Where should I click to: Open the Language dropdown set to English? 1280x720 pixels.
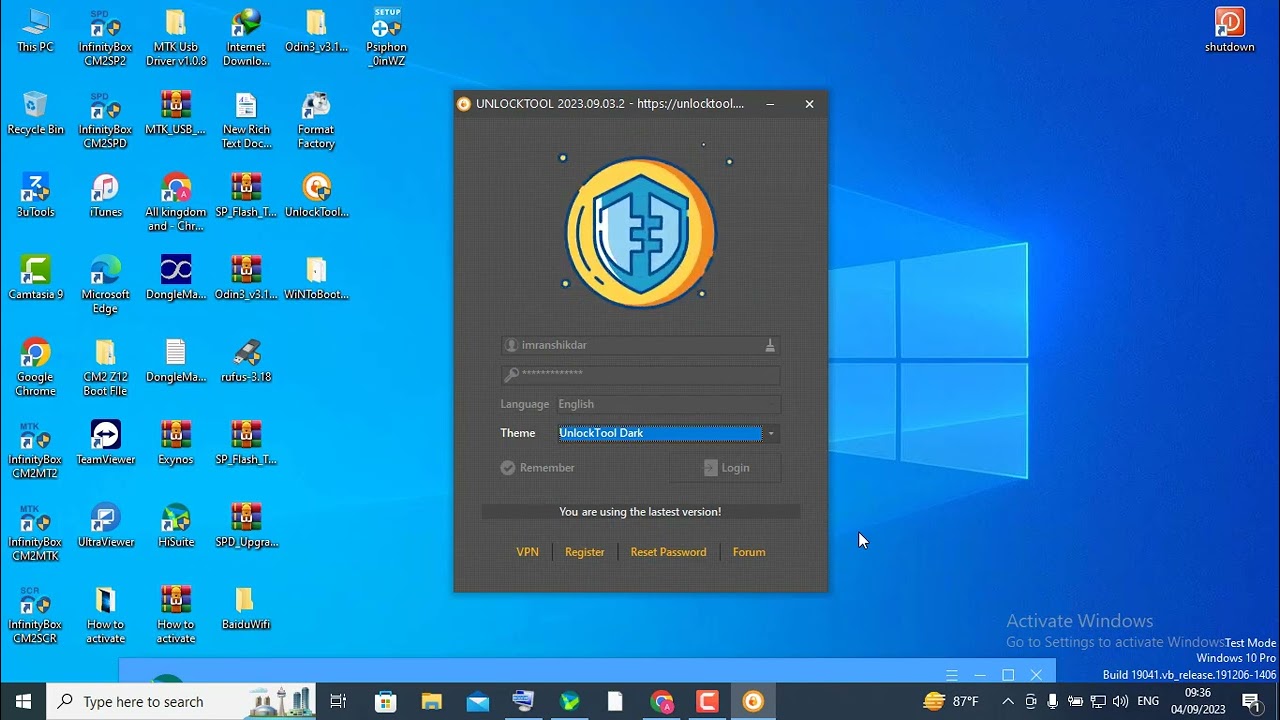pos(668,404)
